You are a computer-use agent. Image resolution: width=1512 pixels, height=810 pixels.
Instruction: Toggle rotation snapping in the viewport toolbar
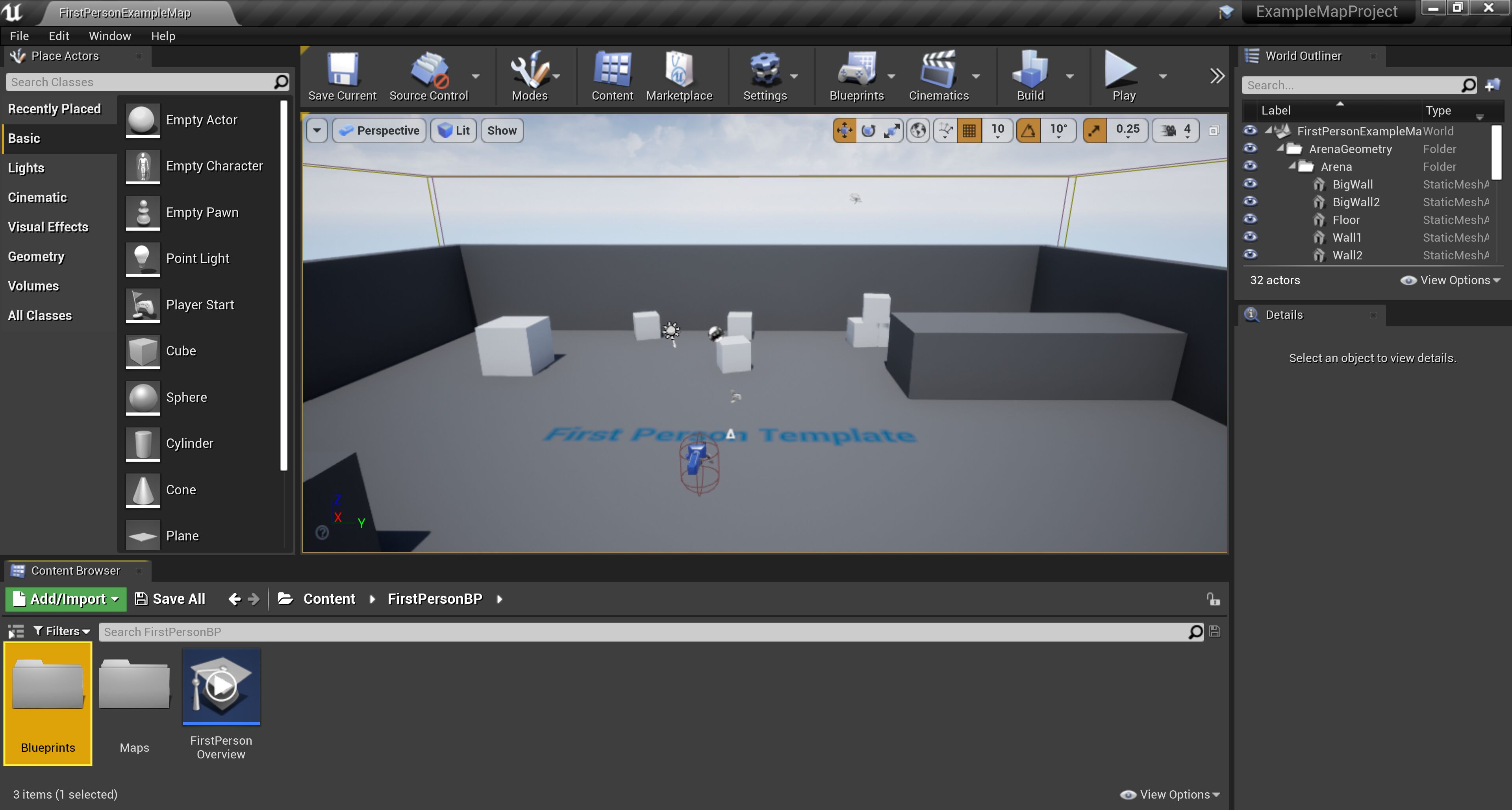point(1028,130)
